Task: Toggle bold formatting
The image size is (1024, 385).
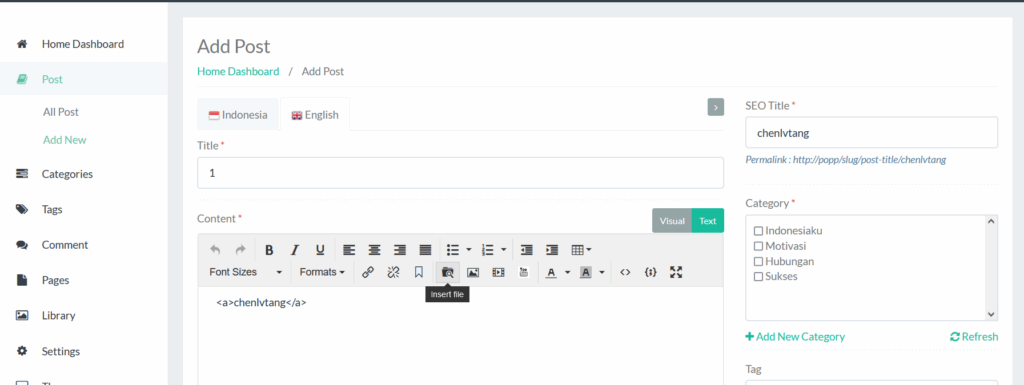Action: (x=269, y=250)
